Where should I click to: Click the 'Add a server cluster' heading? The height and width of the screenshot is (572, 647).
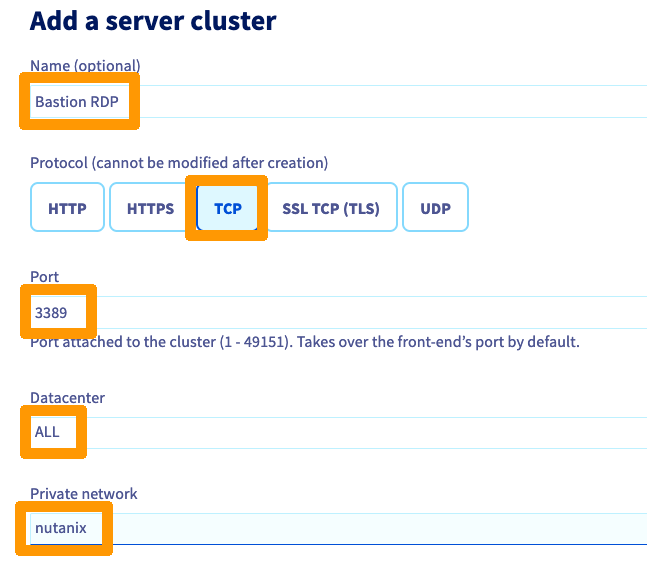tap(153, 21)
